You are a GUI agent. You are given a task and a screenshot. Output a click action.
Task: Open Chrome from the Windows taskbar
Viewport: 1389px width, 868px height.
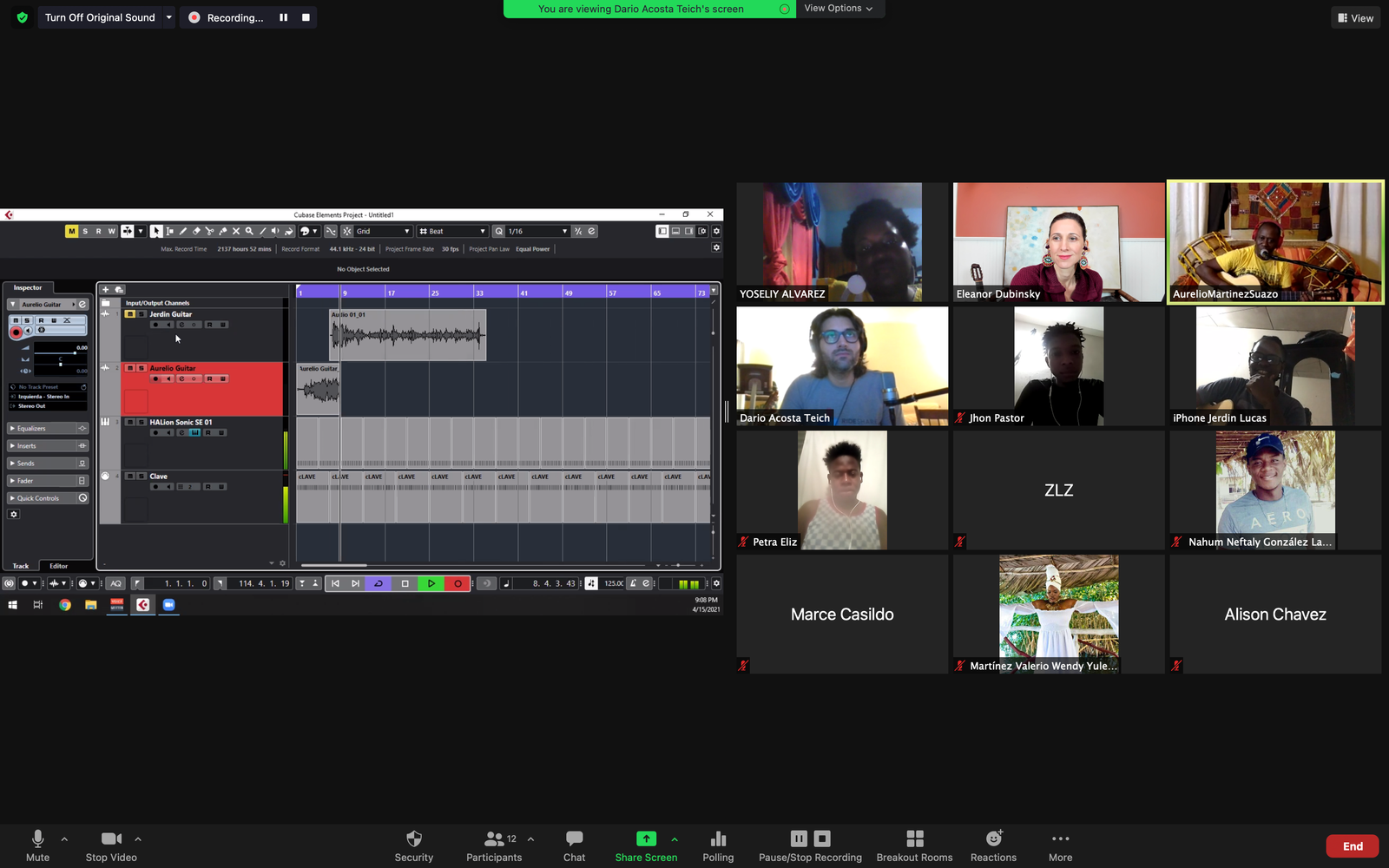coord(65,605)
